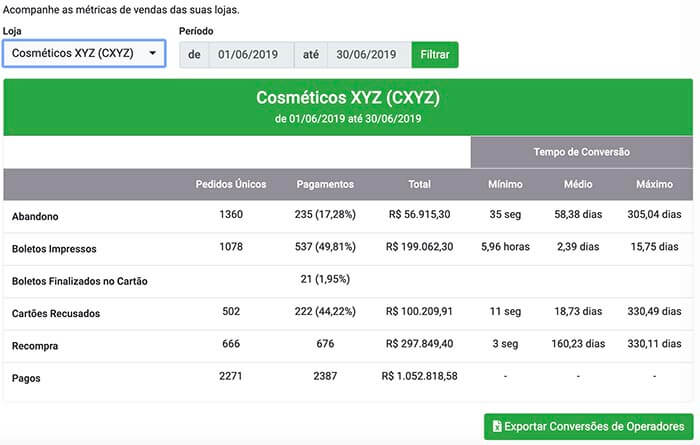700x445 pixels.
Task: Select Boletos Finalizados no Cartão row
Action: click(348, 281)
